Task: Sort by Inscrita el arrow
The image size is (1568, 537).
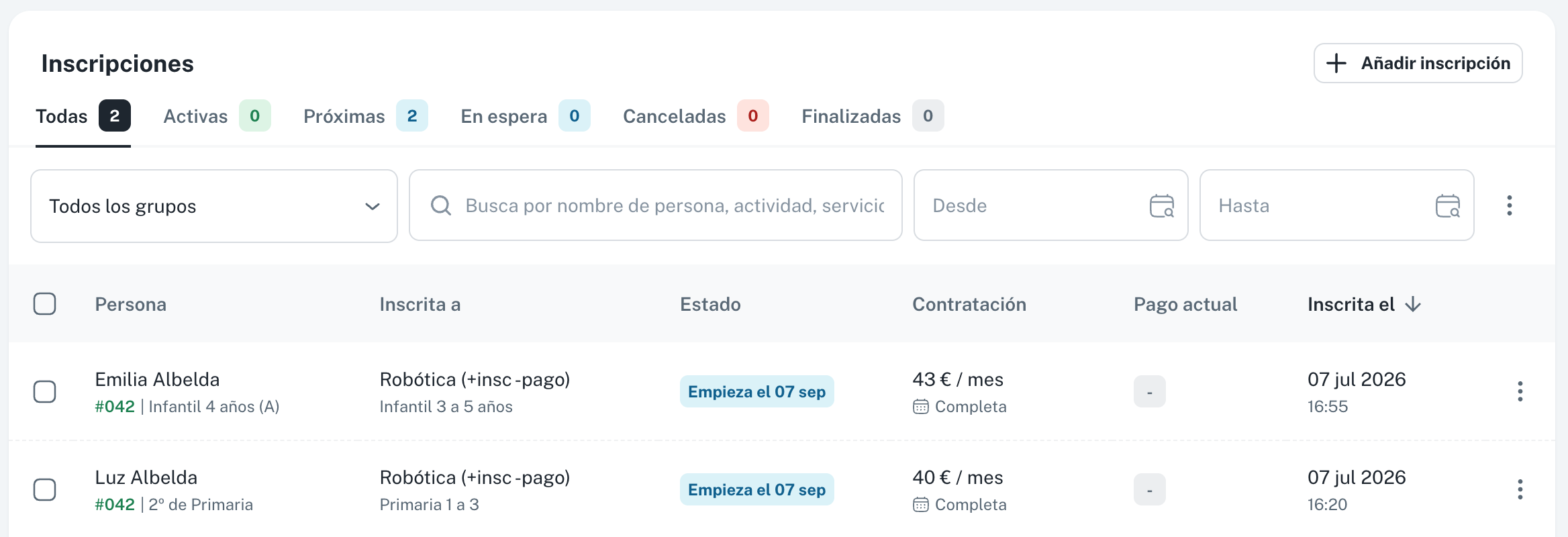Action: point(1413,305)
